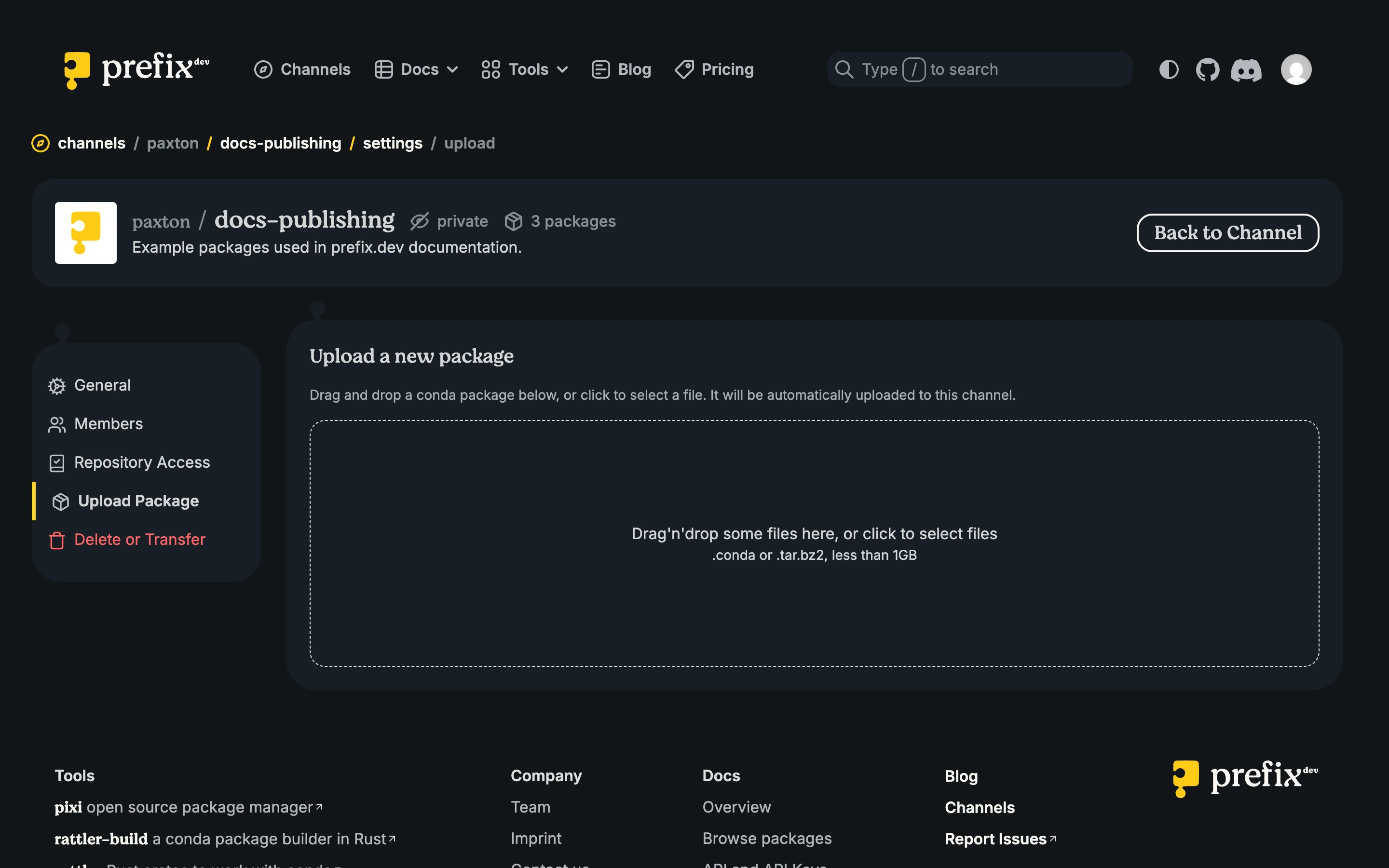Go to docs-publishing in breadcrumb
Viewport: 1389px width, 868px height.
coord(281,143)
